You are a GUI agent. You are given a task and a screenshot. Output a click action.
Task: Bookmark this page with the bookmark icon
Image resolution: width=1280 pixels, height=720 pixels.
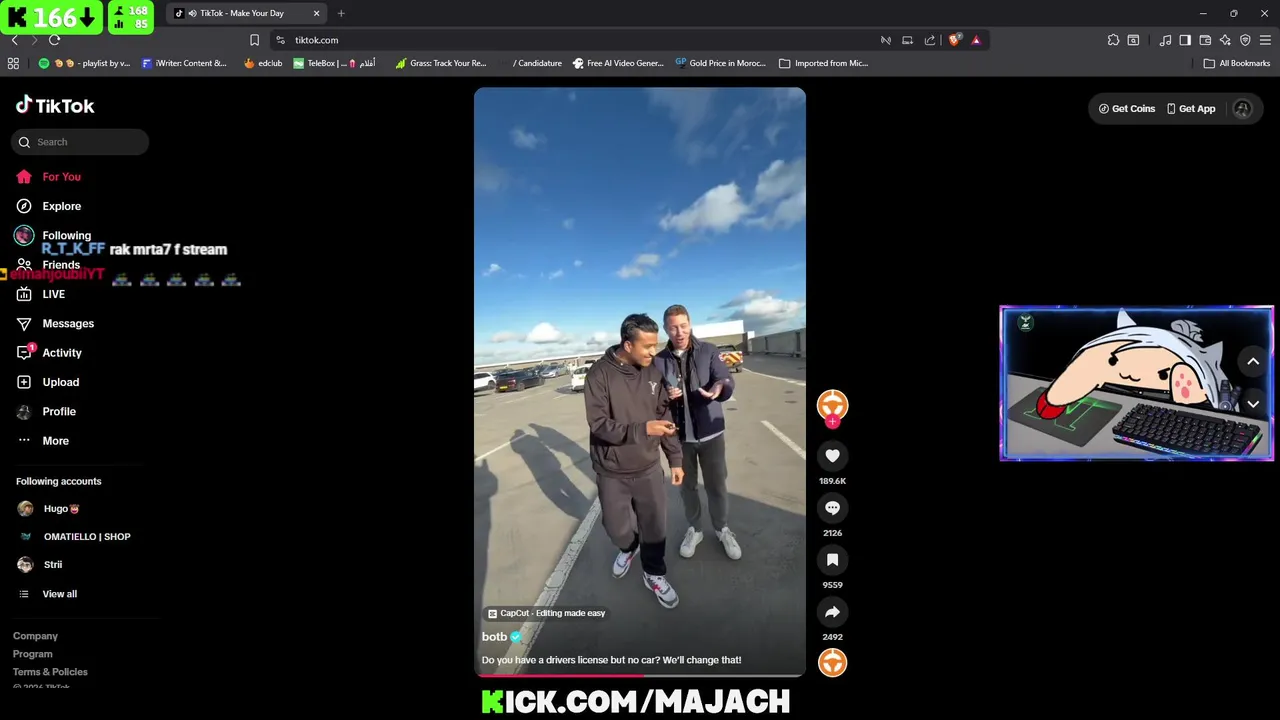254,40
